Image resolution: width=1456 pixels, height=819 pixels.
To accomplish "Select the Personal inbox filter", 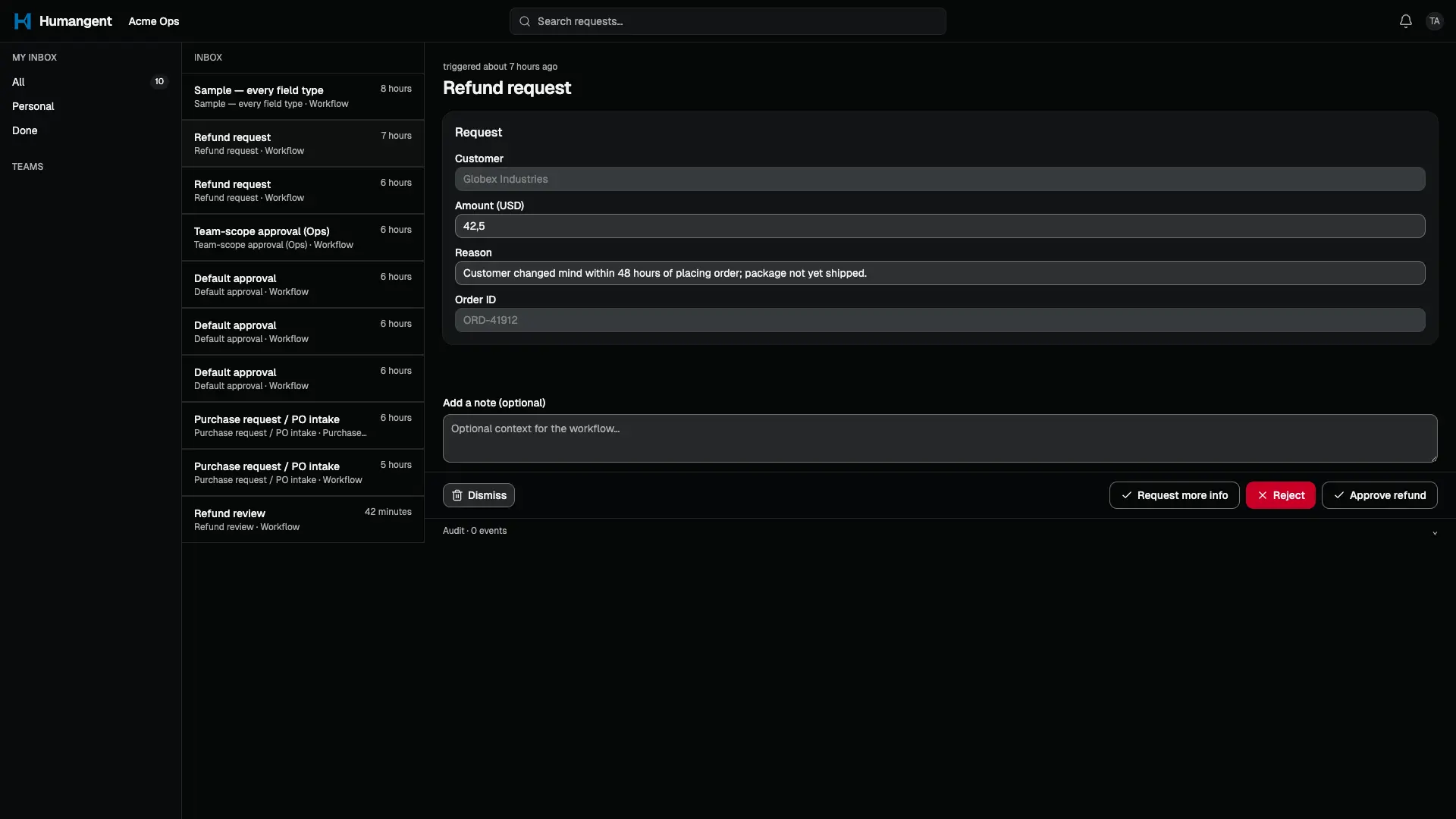I will click(90, 106).
